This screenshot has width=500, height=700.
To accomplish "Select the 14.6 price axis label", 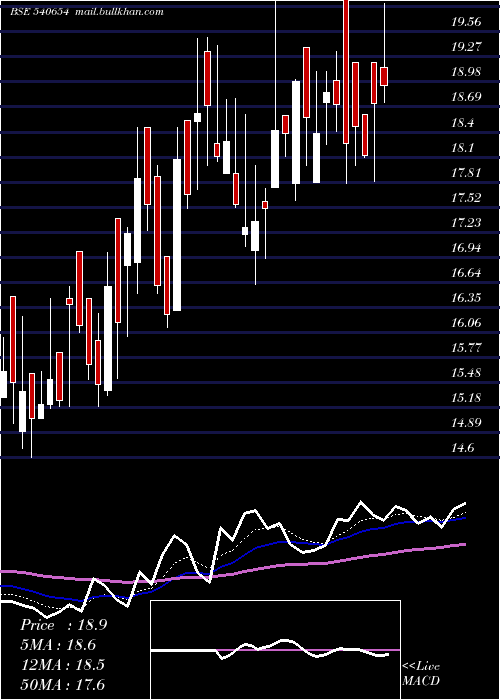I will (x=462, y=448).
